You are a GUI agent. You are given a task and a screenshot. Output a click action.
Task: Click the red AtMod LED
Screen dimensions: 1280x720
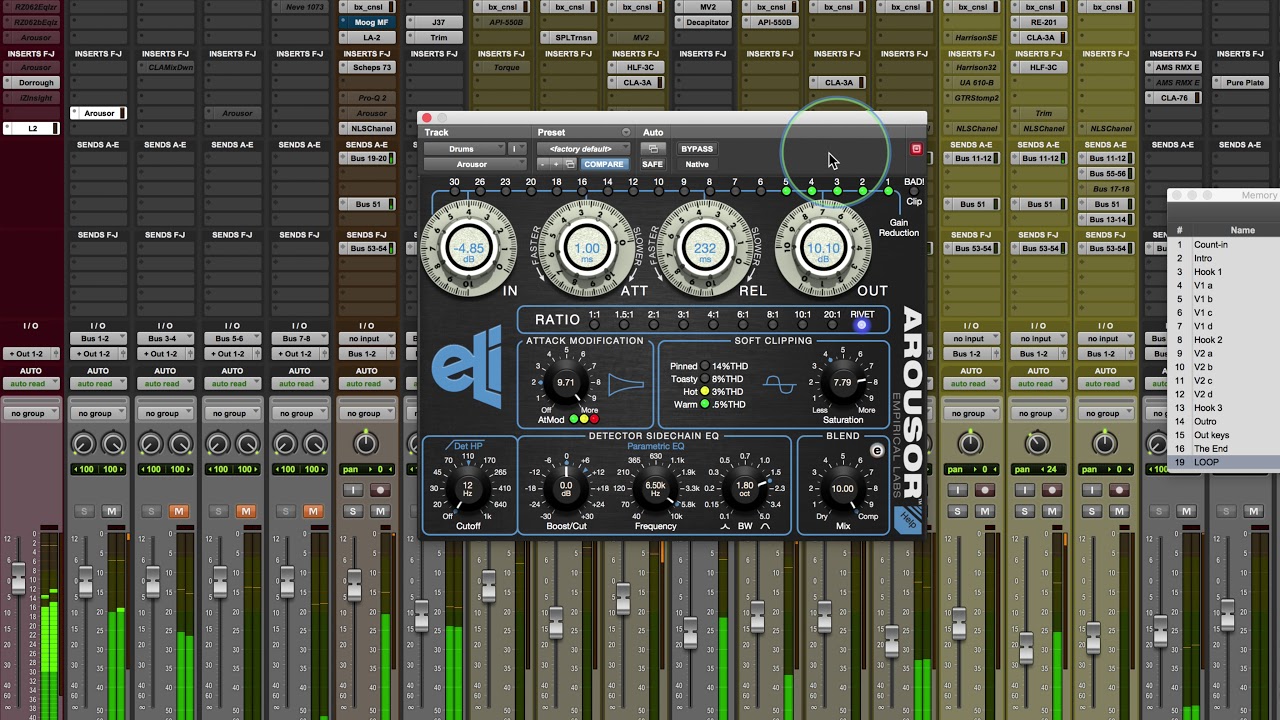[x=594, y=419]
